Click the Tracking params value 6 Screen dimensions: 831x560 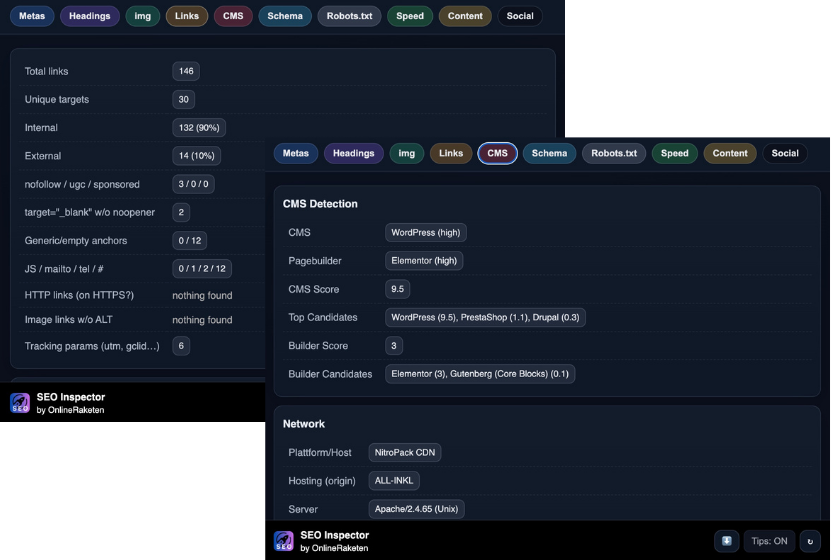181,346
